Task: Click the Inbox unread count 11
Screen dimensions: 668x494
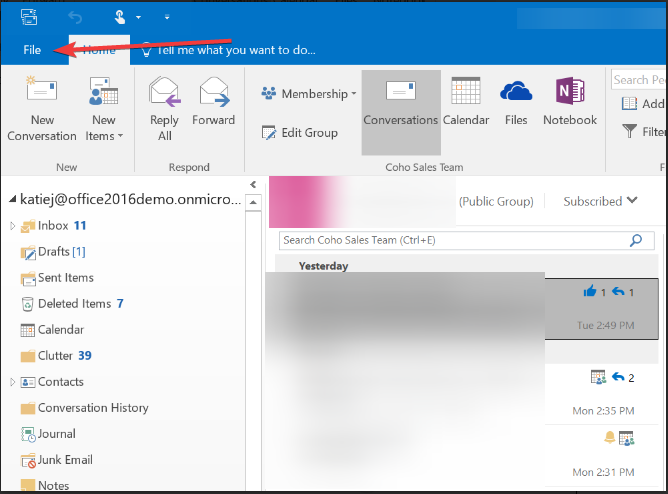Action: pos(80,225)
